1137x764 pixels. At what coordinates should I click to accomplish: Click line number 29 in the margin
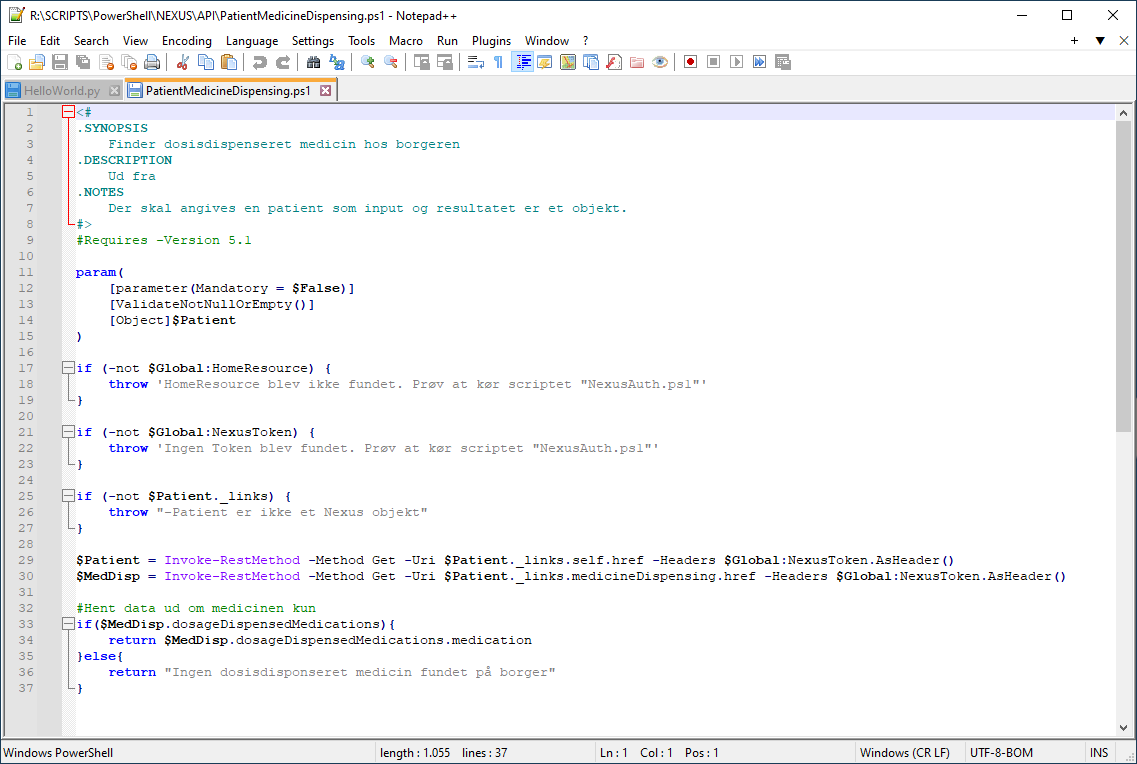[25, 560]
